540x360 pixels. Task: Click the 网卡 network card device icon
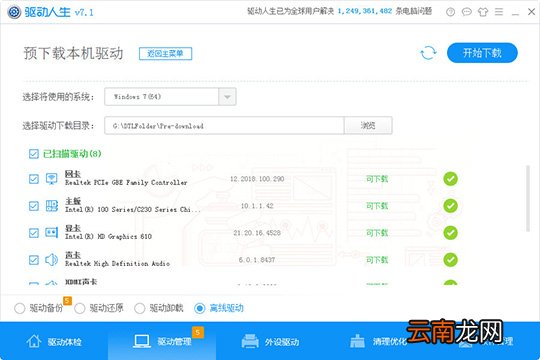click(52, 179)
